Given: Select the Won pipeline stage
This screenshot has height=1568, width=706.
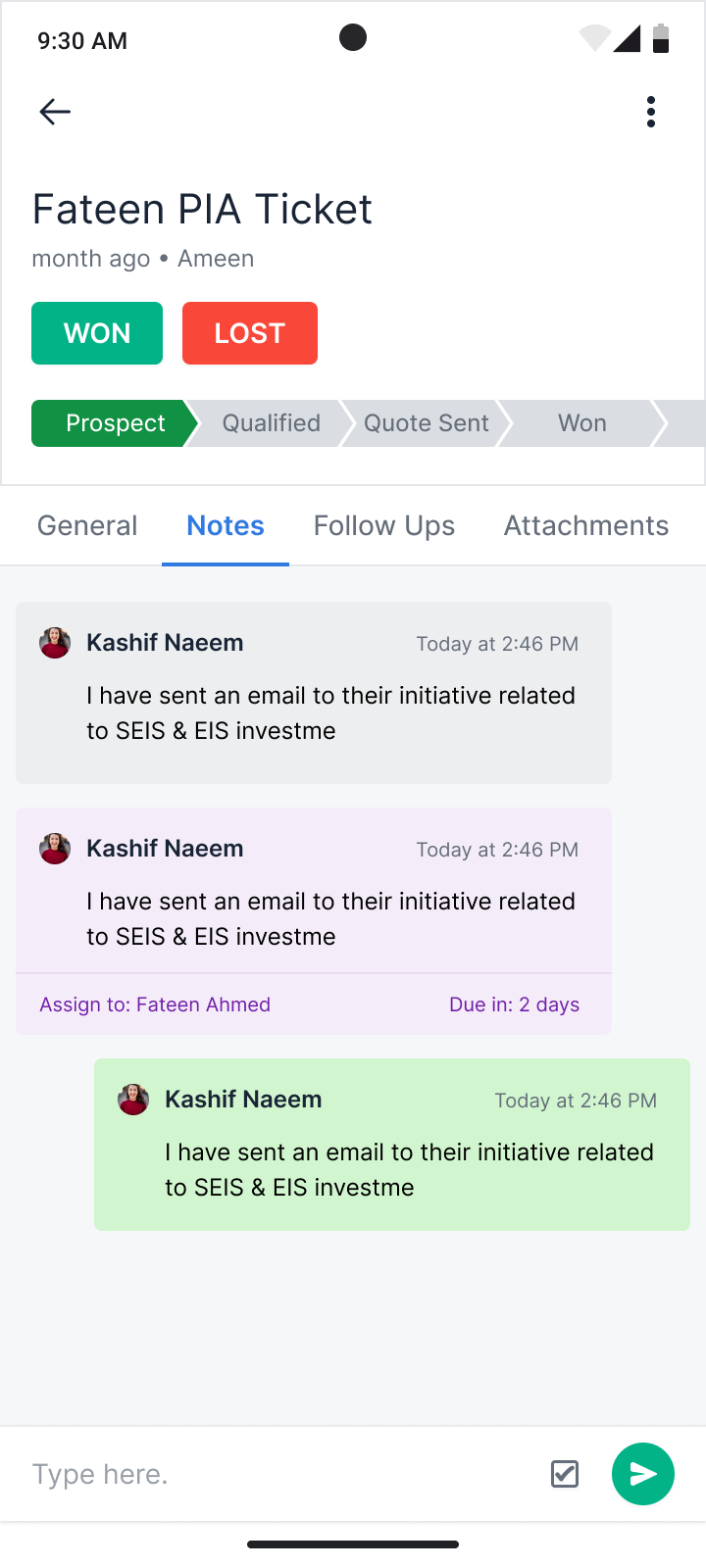Looking at the screenshot, I should 582,423.
